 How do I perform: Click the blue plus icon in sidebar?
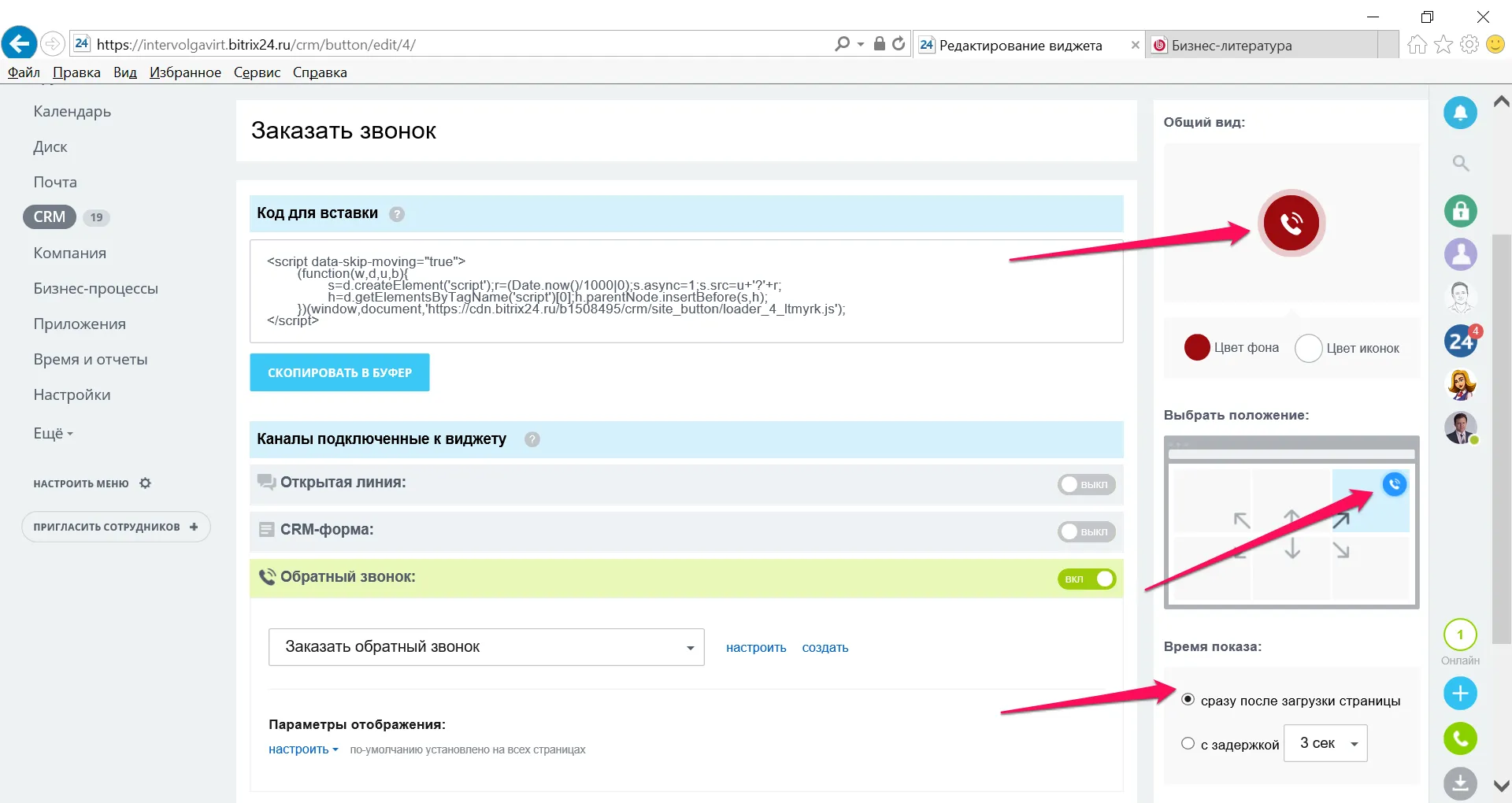1460,694
